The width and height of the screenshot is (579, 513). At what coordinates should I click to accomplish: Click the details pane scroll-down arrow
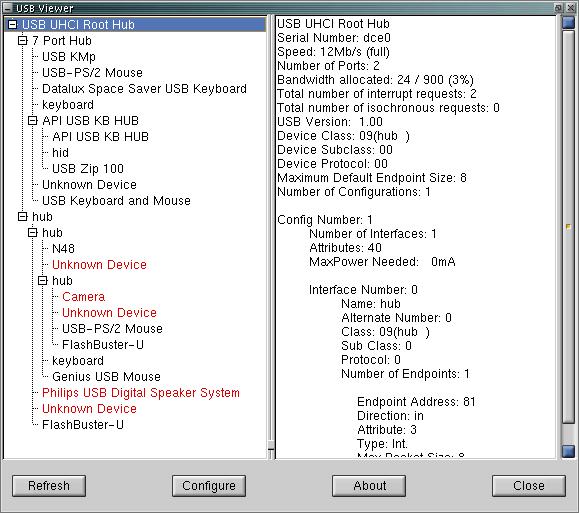tap(569, 451)
